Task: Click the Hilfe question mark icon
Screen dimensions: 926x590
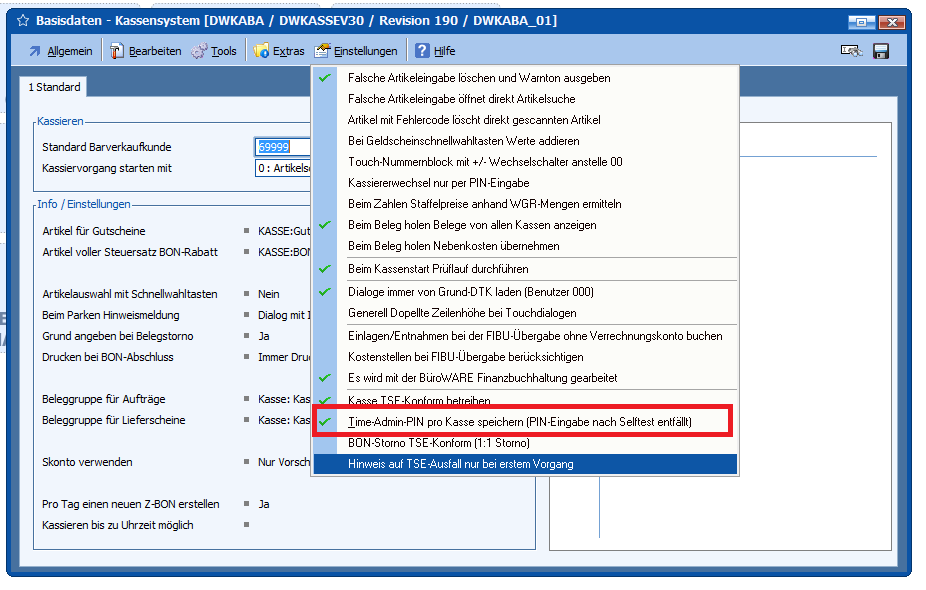Action: 423,51
